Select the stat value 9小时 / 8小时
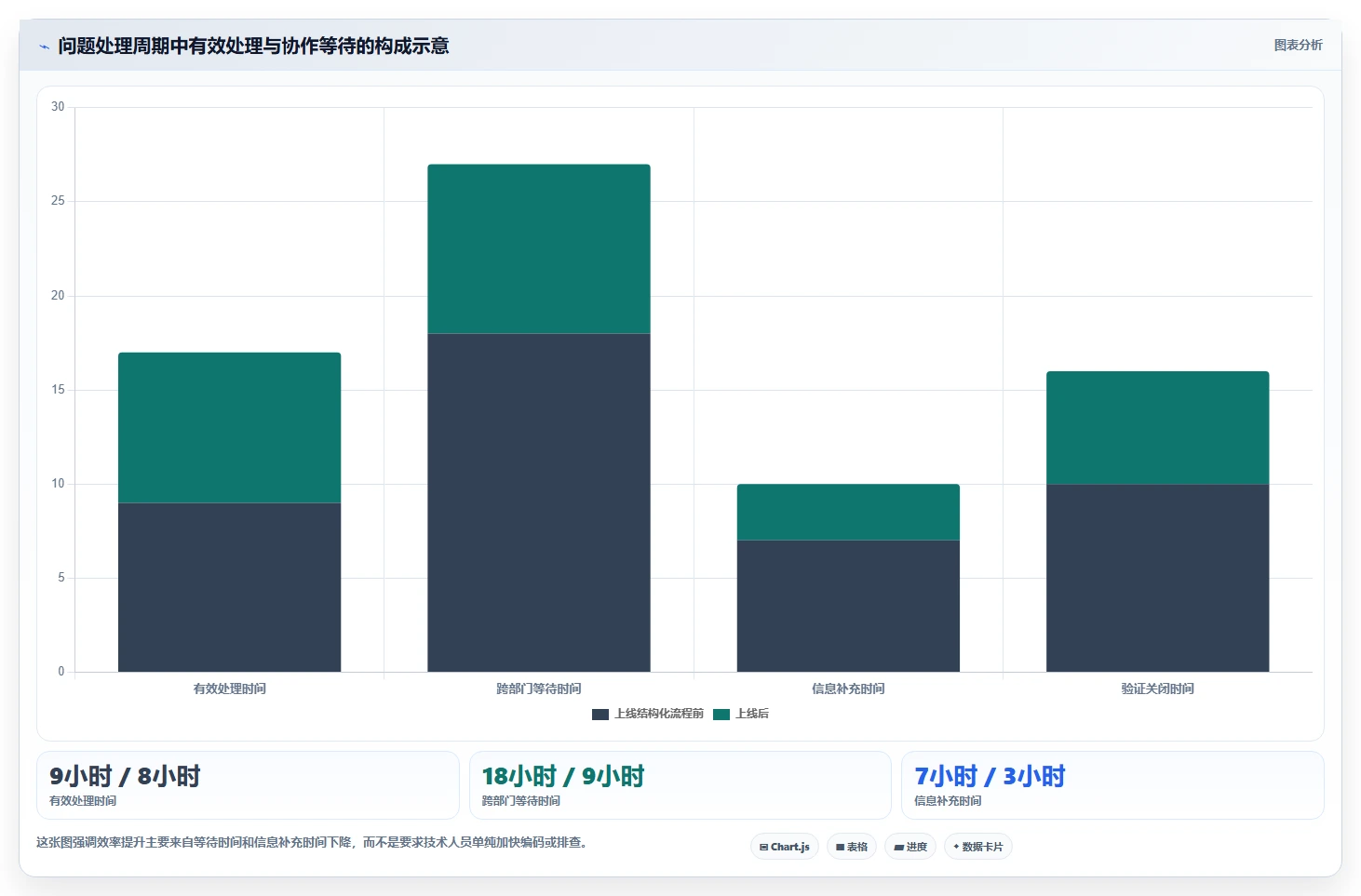The image size is (1361, 896). pyautogui.click(x=125, y=776)
